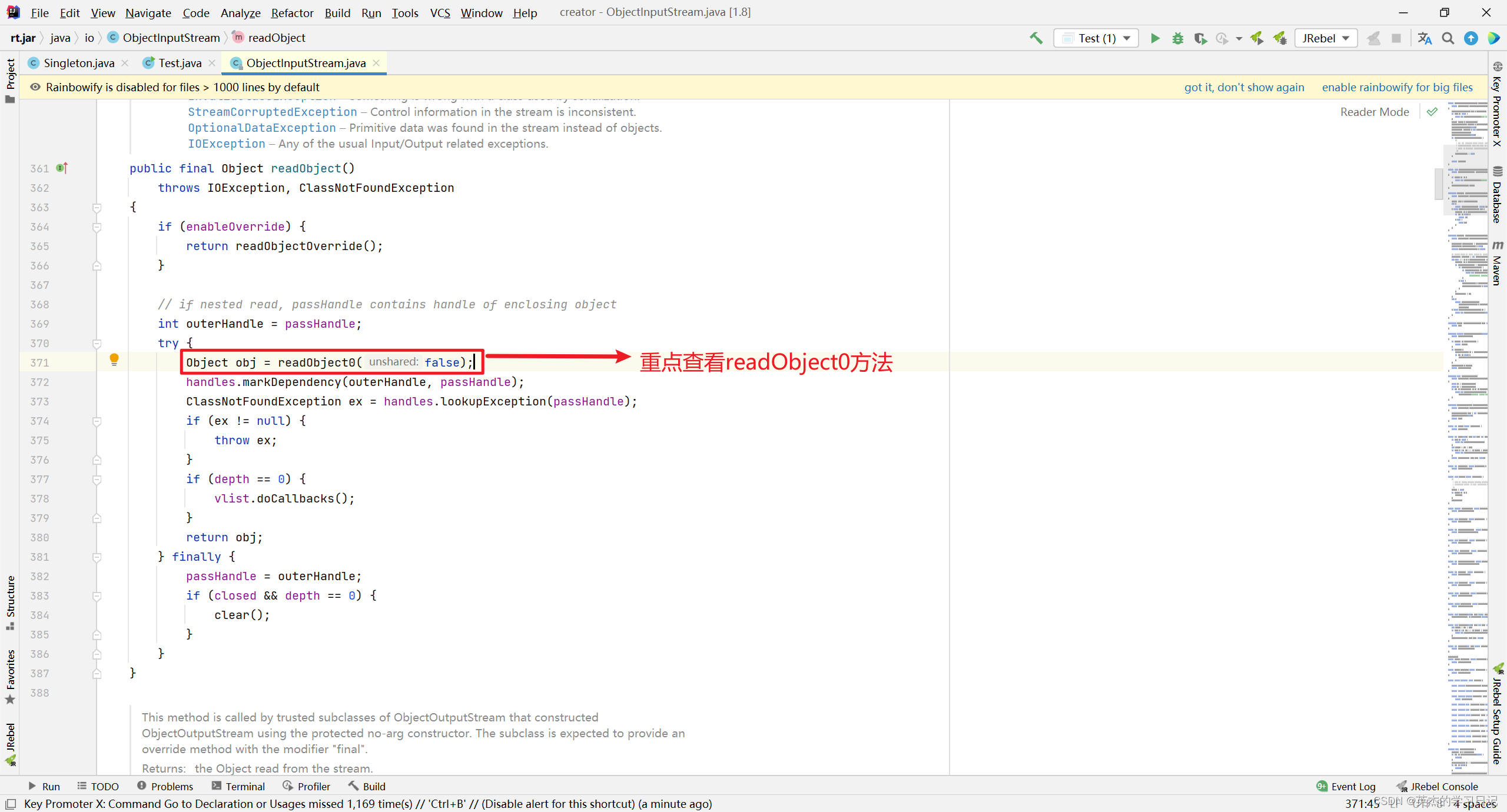The image size is (1507, 812).
Task: Open the Test (1) run configuration dropdown
Action: [1096, 38]
